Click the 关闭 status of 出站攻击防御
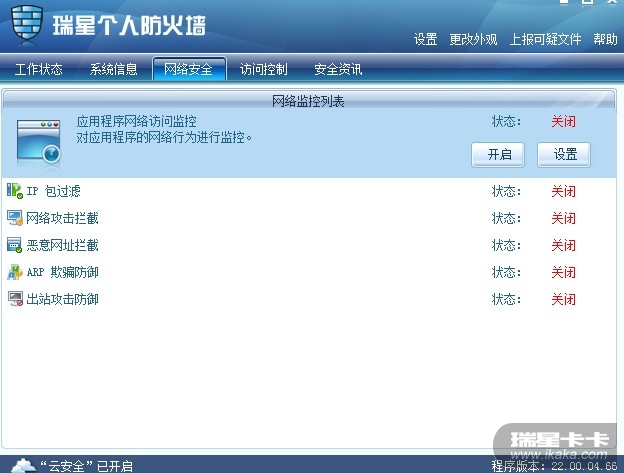This screenshot has width=624, height=473. pos(564,300)
